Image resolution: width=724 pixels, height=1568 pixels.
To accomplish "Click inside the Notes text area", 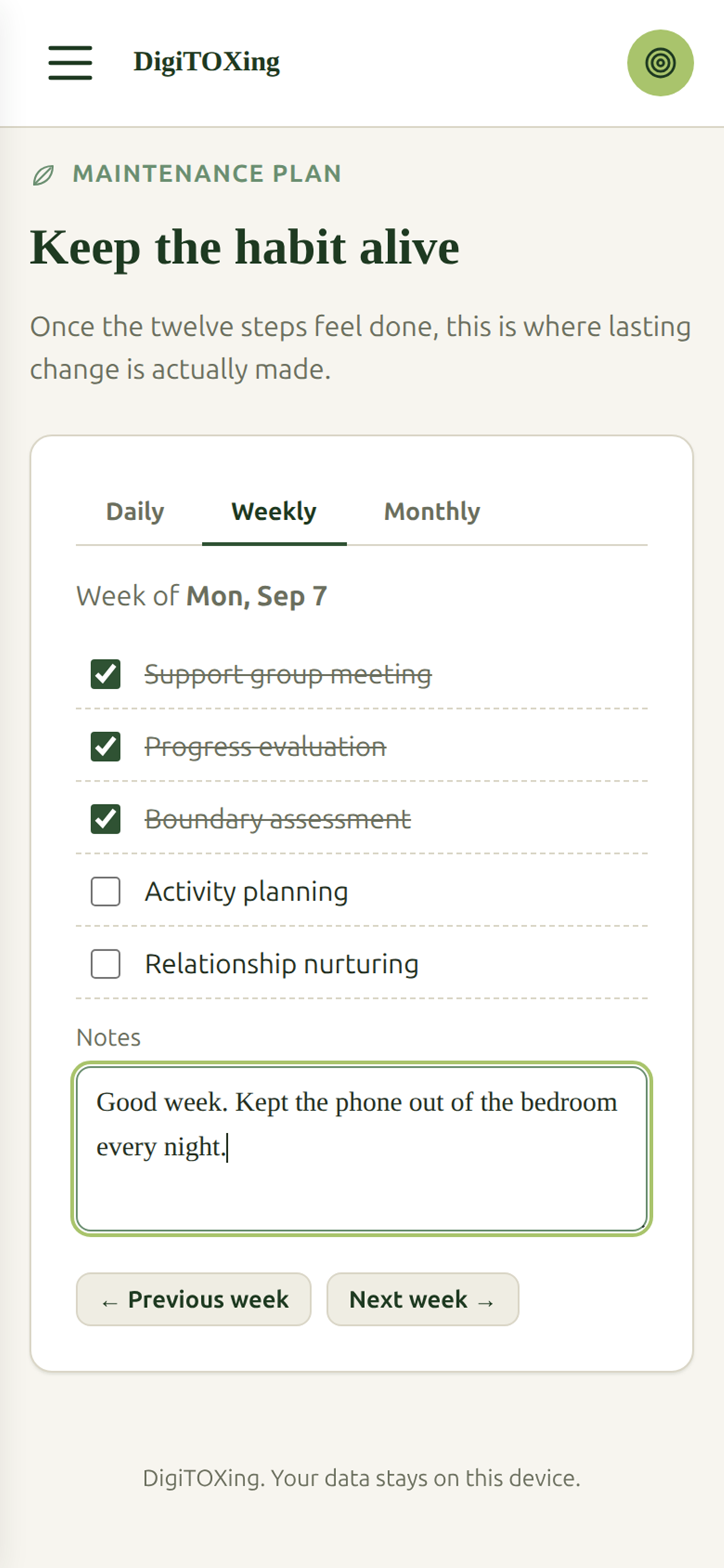I will tap(362, 1149).
